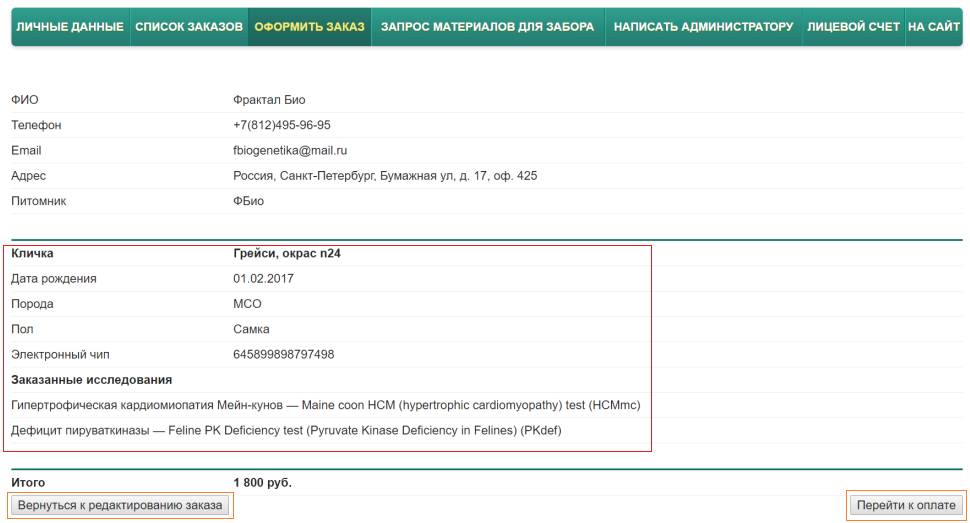Viewport: 970px width, 523px height.
Task: Open the Личные данные tab
Action: click(70, 27)
